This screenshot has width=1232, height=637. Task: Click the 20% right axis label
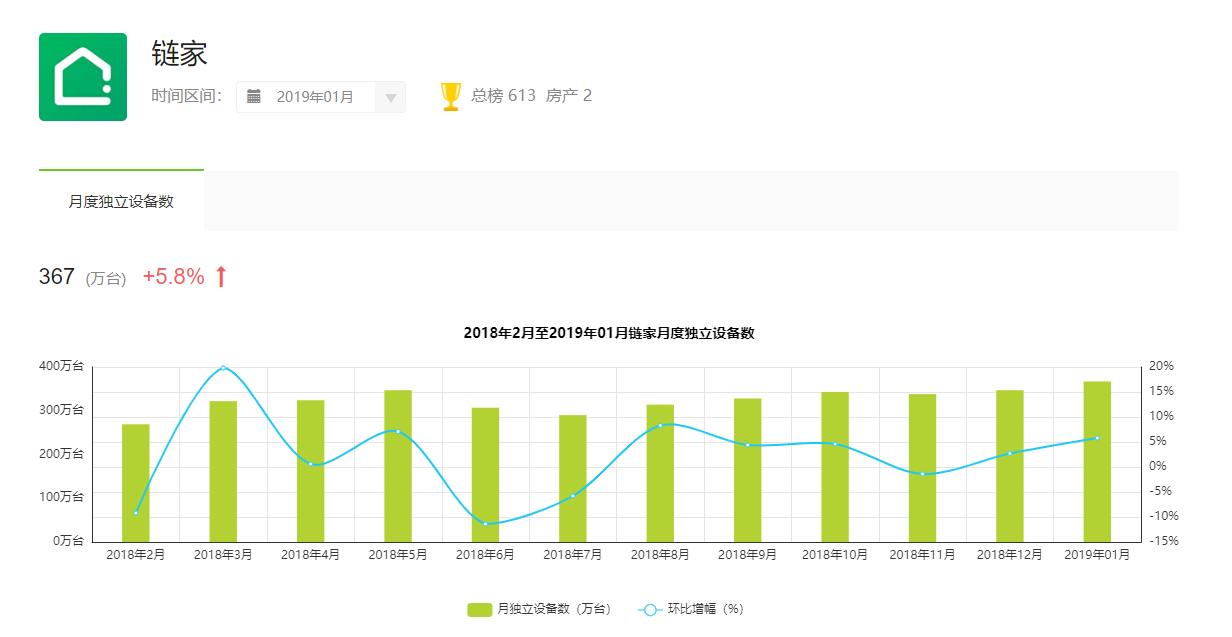(x=1161, y=366)
